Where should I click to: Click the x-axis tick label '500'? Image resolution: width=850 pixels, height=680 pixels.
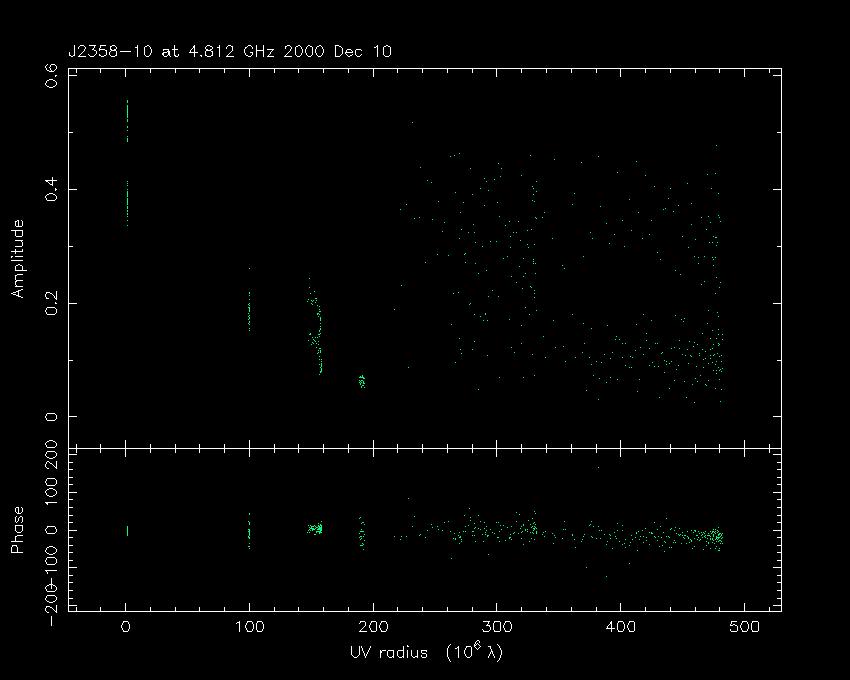point(744,627)
